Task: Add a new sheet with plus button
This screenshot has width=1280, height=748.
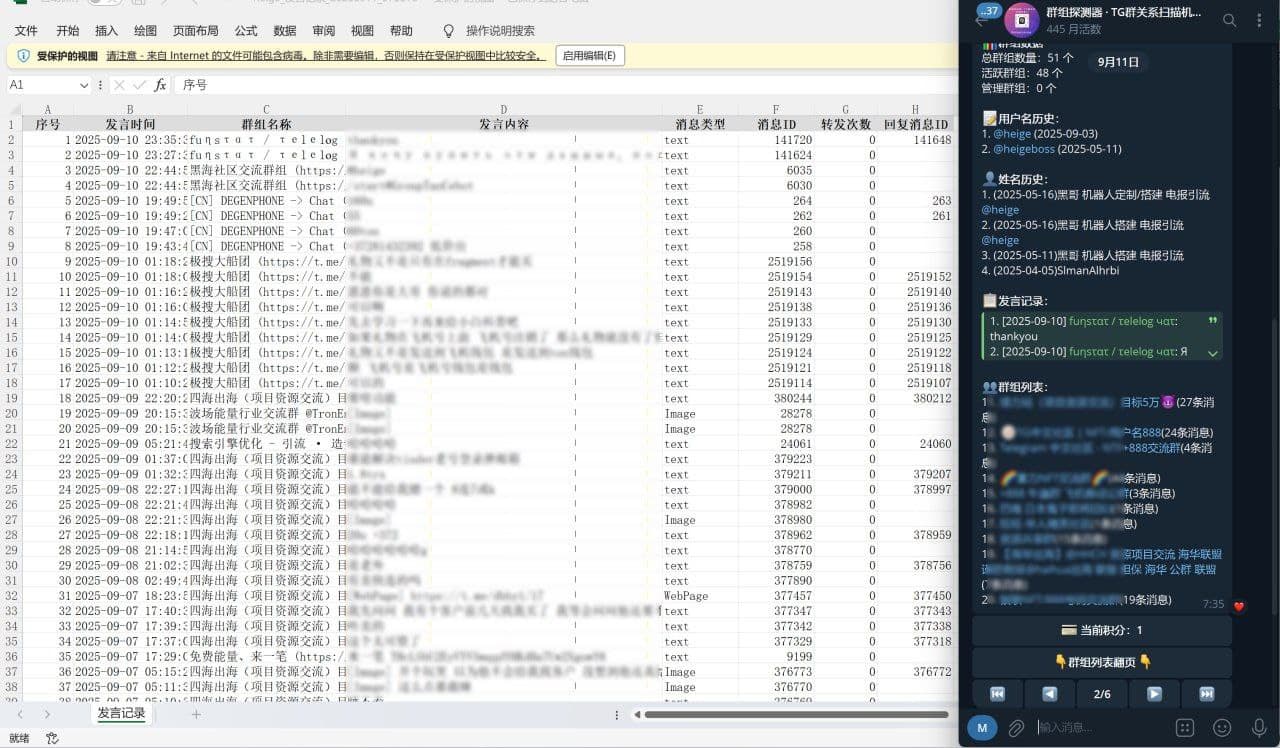Action: point(196,714)
